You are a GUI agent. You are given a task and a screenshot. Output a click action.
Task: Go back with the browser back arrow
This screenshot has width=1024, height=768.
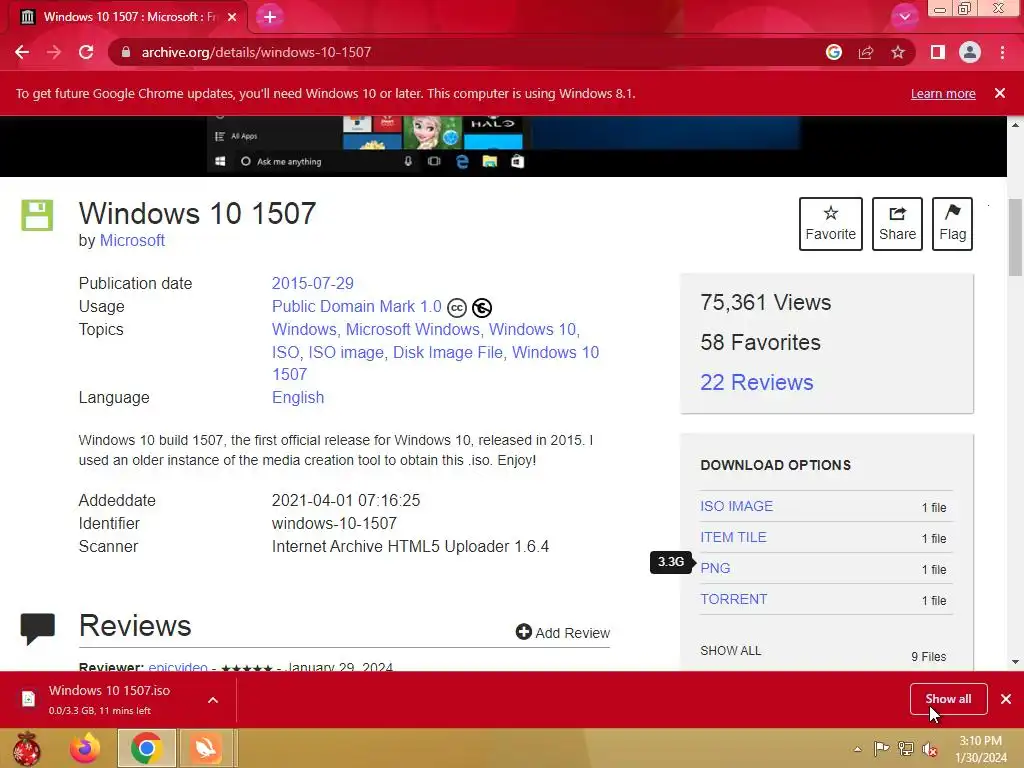click(22, 52)
